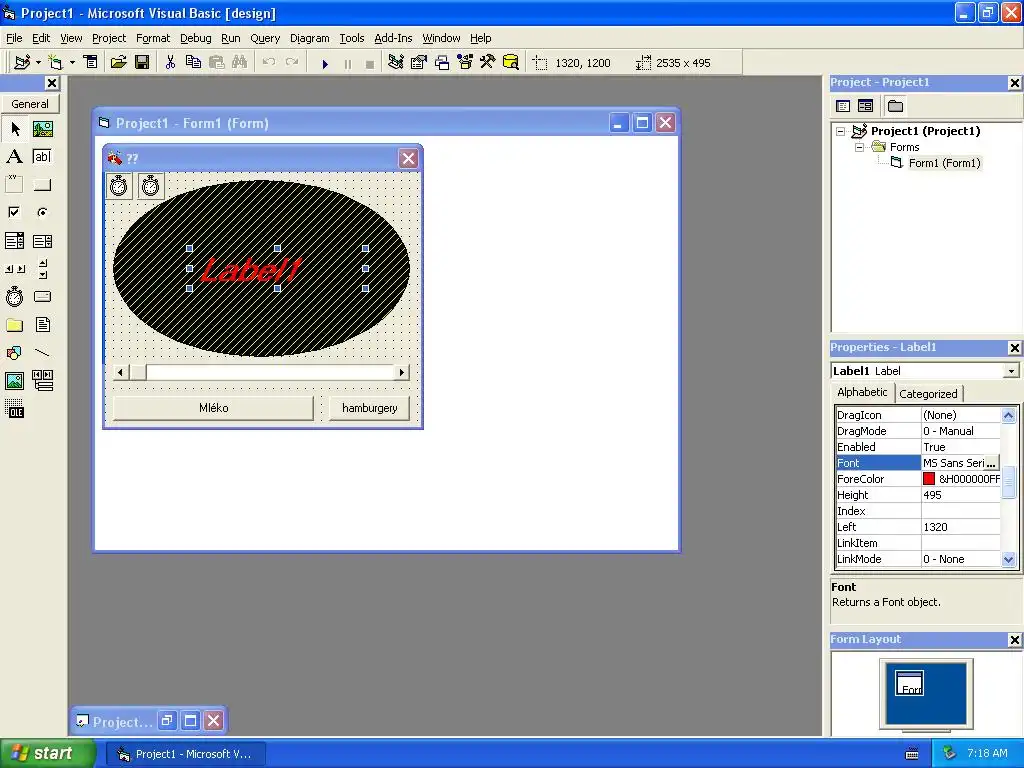
Task: Select the Data control tool in toolbox
Action: (42, 381)
